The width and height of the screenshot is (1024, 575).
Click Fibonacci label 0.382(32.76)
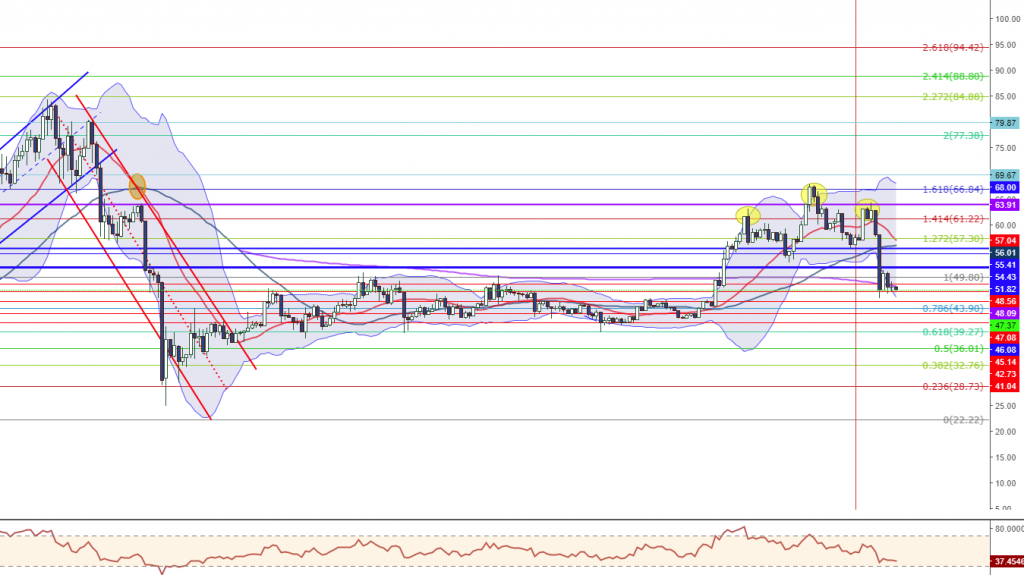tap(953, 366)
